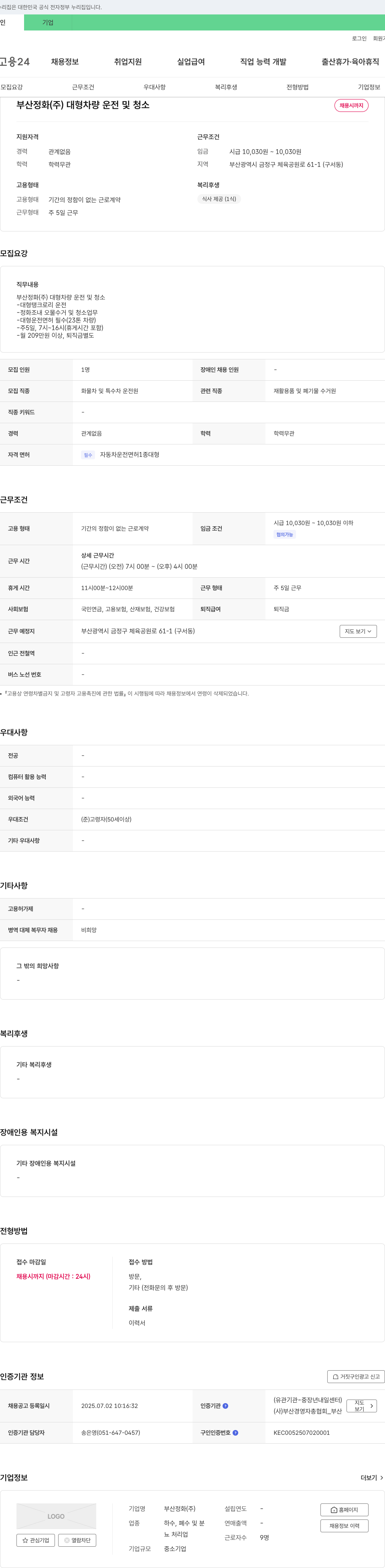Click the LOGO placeholder image

[56, 1516]
